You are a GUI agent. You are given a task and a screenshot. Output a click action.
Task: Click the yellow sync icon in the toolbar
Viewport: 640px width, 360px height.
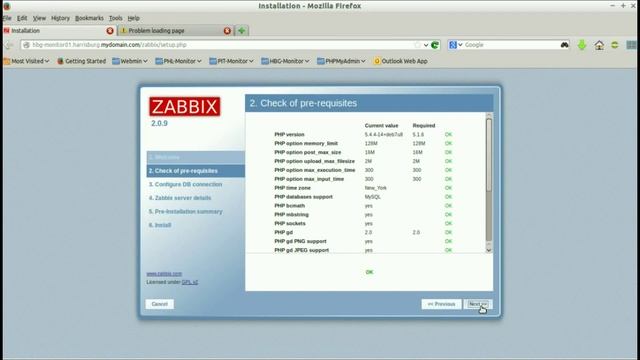coord(615,45)
